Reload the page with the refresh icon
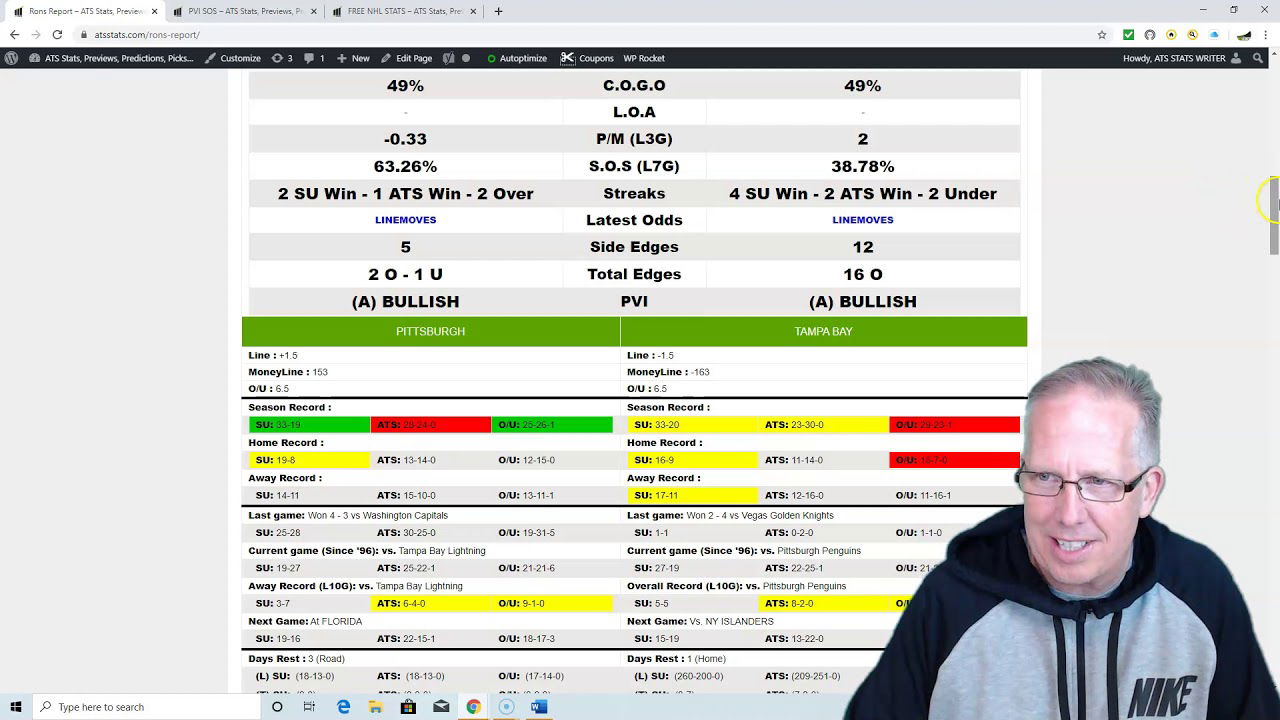The image size is (1280, 720). pyautogui.click(x=57, y=34)
